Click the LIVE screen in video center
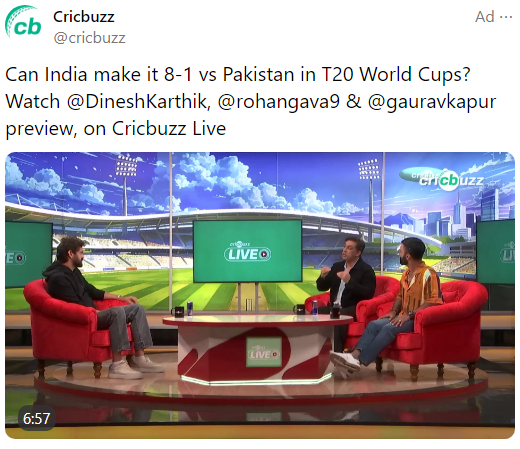520x449 pixels. [248, 251]
